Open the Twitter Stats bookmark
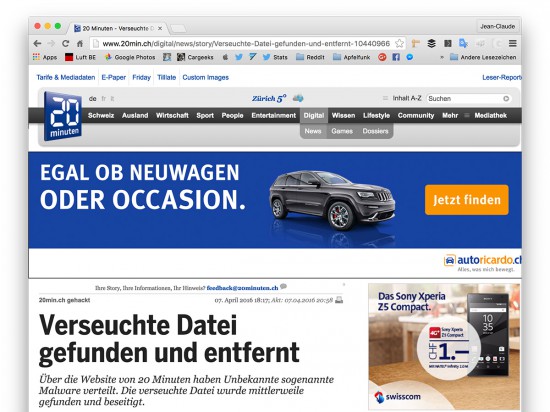 [x=275, y=57]
